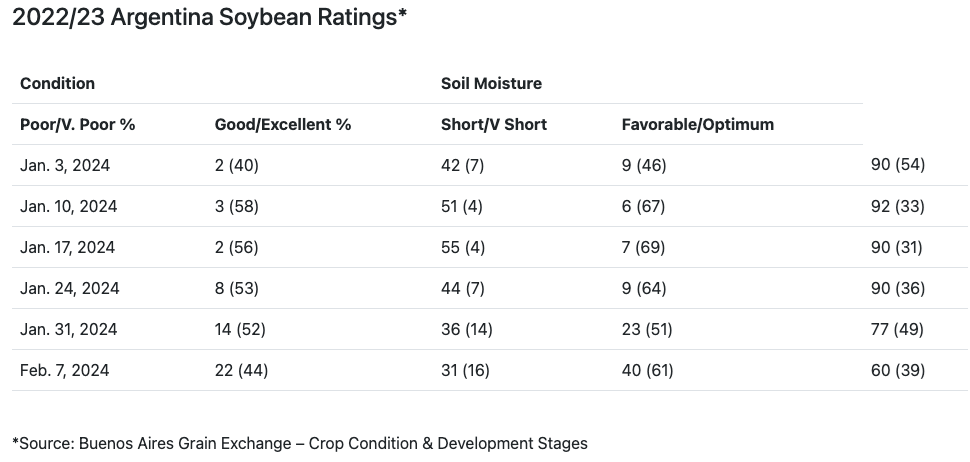Click the 92 (33) cell value

point(898,206)
